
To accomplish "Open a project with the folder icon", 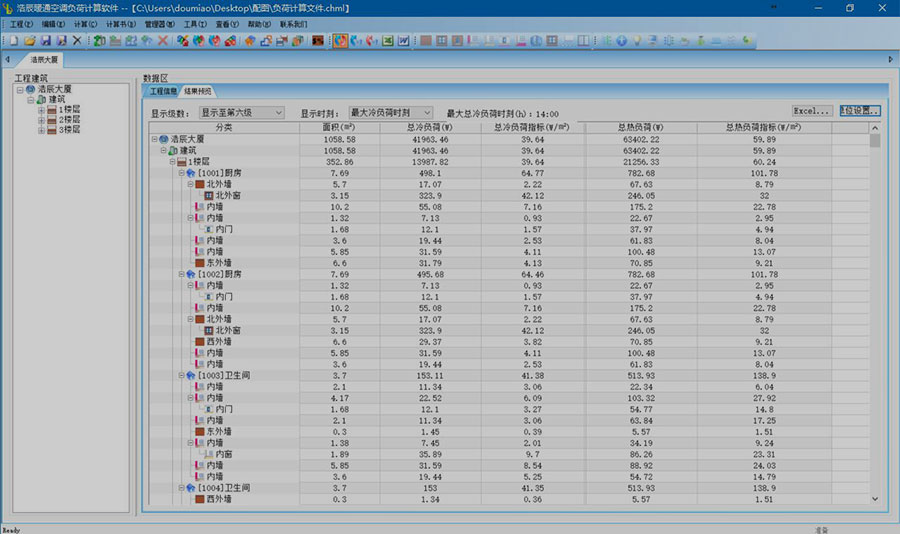I will (29, 41).
